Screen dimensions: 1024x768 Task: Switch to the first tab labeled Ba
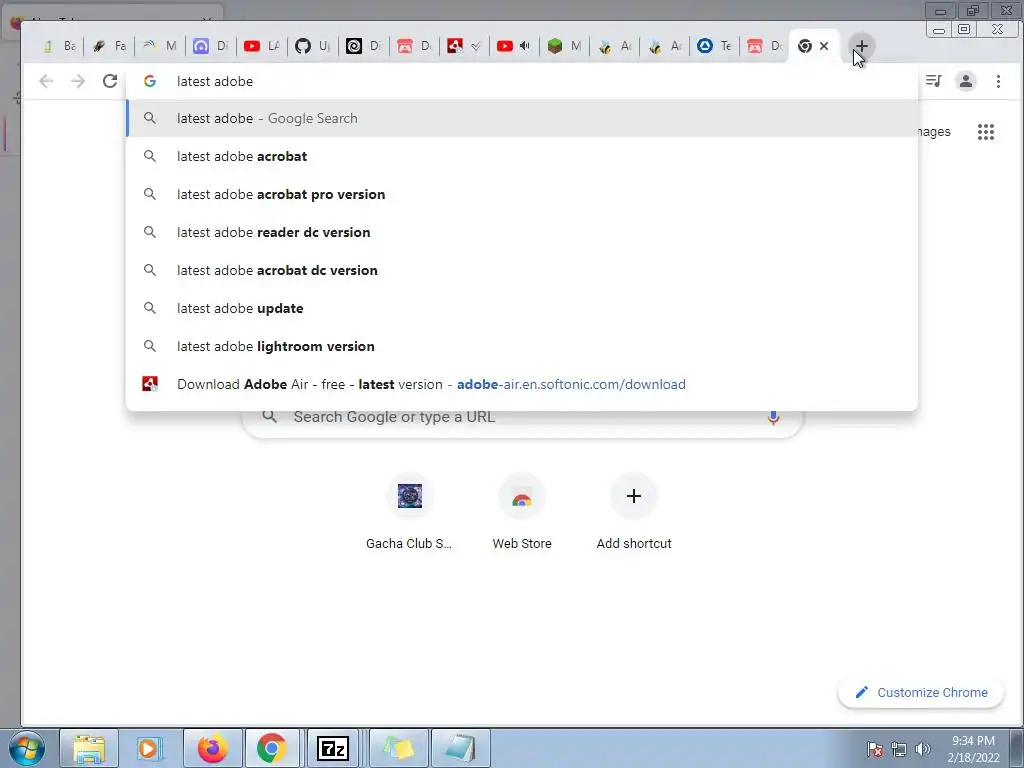pyautogui.click(x=60, y=46)
